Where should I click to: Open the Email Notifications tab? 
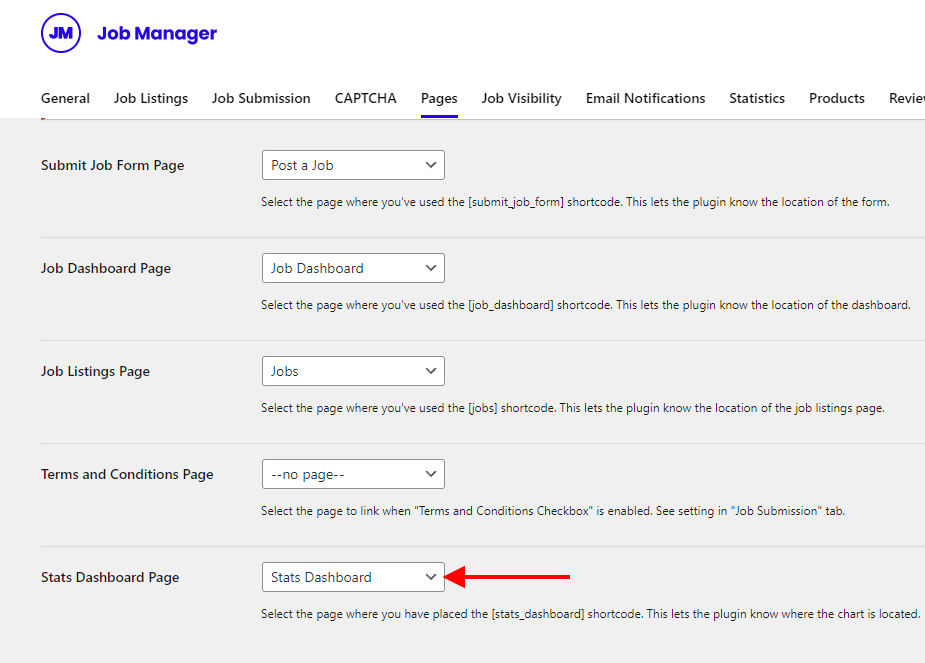645,98
